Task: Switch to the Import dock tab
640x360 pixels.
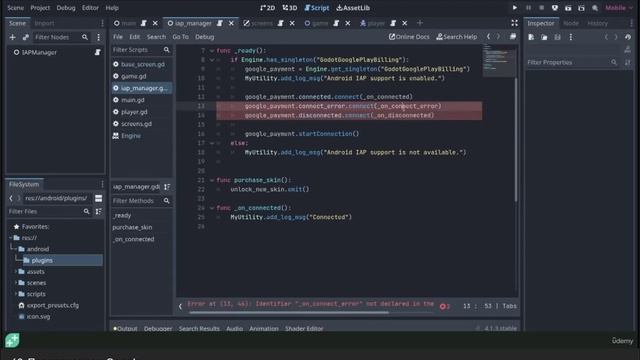Action: tap(44, 23)
